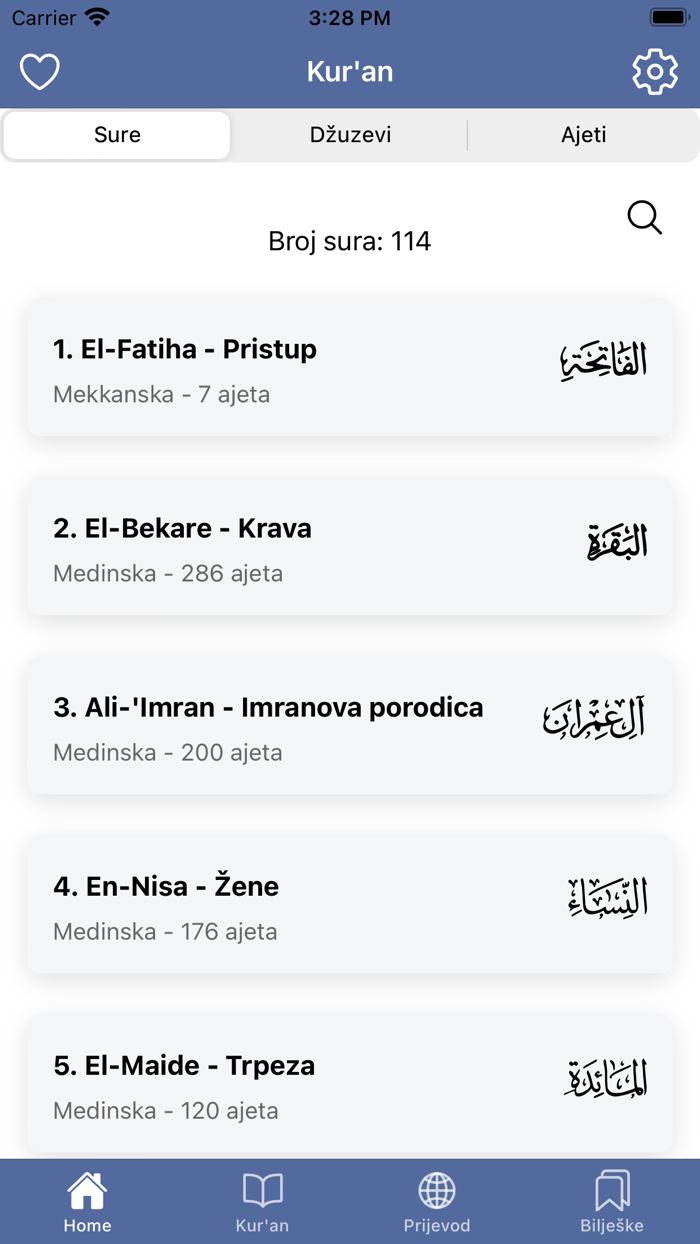Image resolution: width=700 pixels, height=1244 pixels.
Task: Switch to the Džuzevi tab
Action: [x=348, y=134]
